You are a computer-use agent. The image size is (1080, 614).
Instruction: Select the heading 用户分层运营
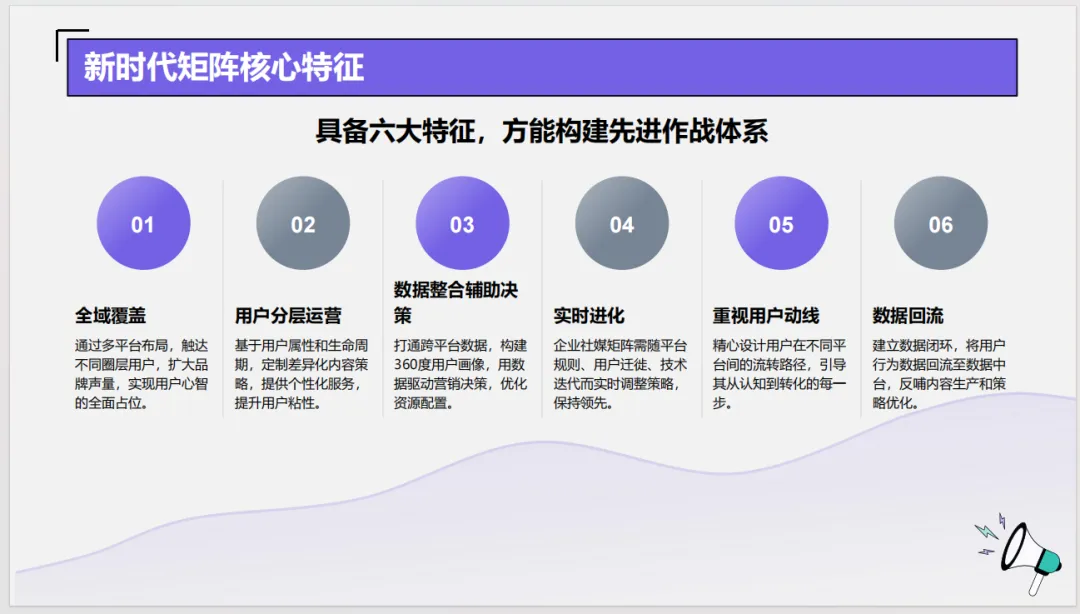(x=288, y=316)
